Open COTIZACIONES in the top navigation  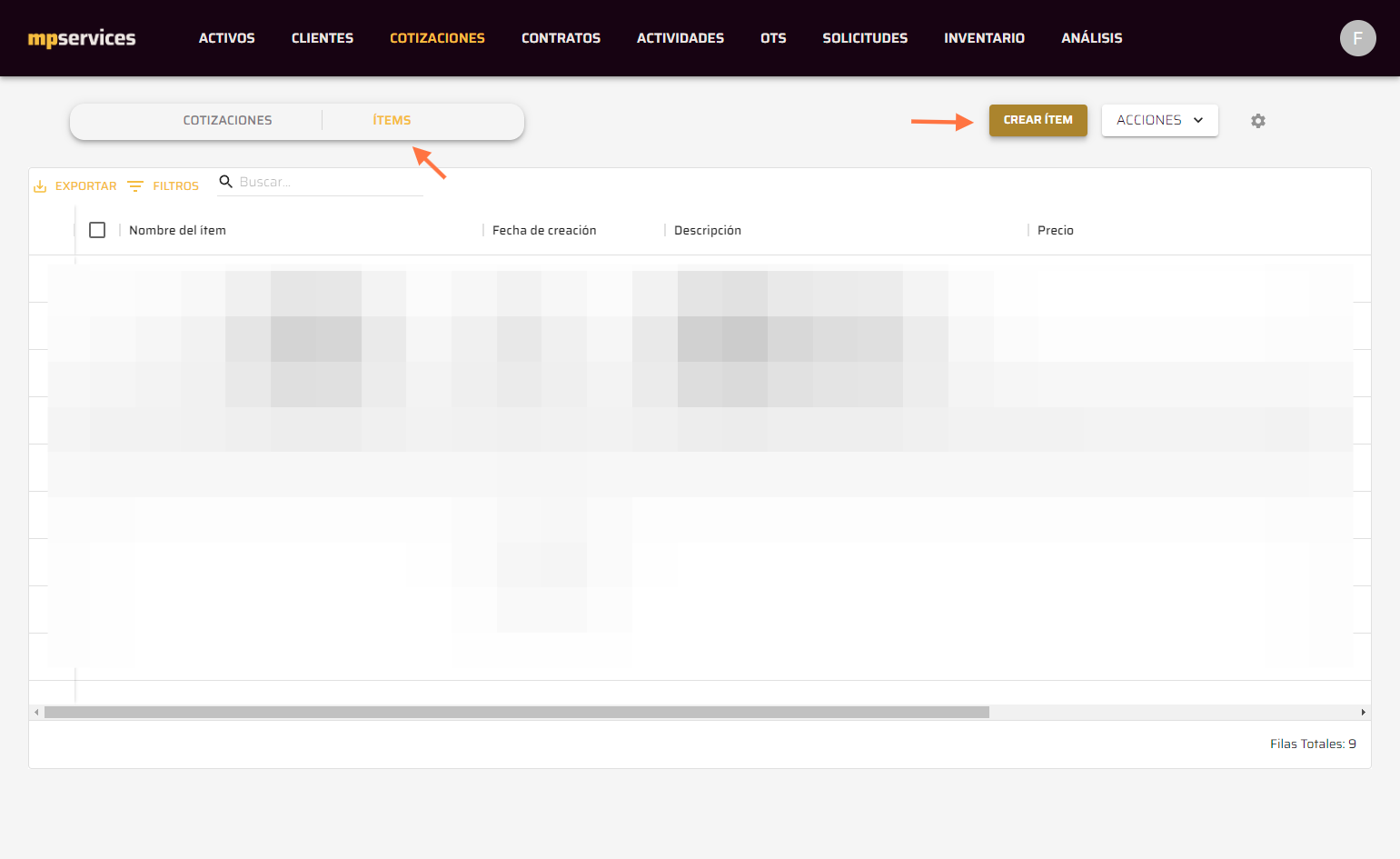click(x=437, y=38)
